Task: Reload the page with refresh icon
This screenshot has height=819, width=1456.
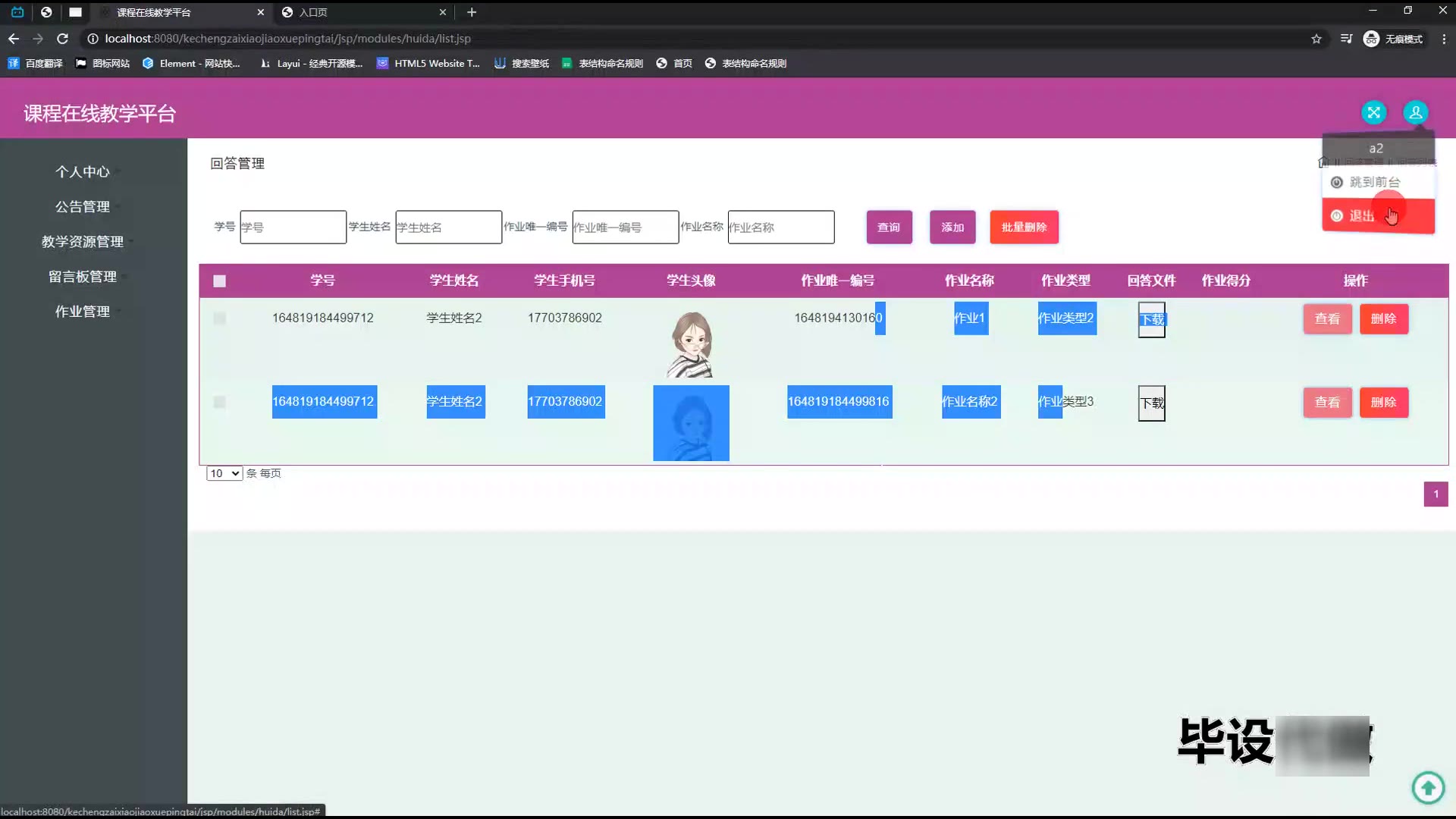Action: coord(63,39)
